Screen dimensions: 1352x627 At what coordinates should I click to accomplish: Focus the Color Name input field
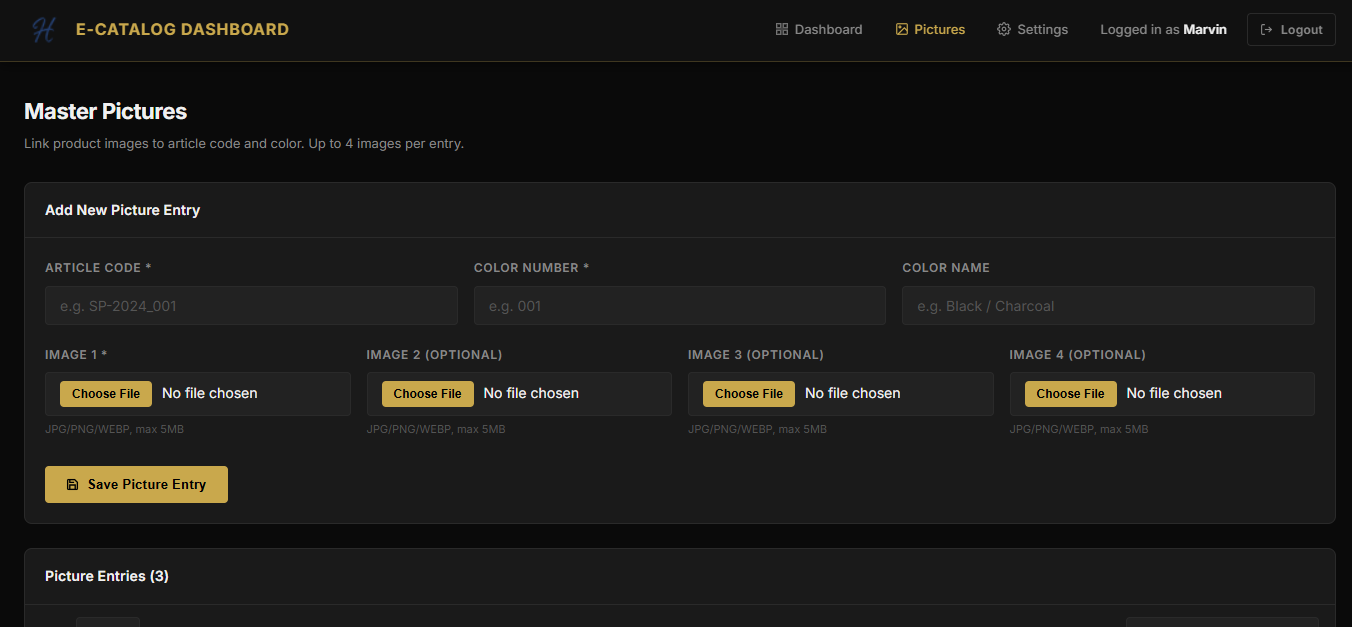1108,306
